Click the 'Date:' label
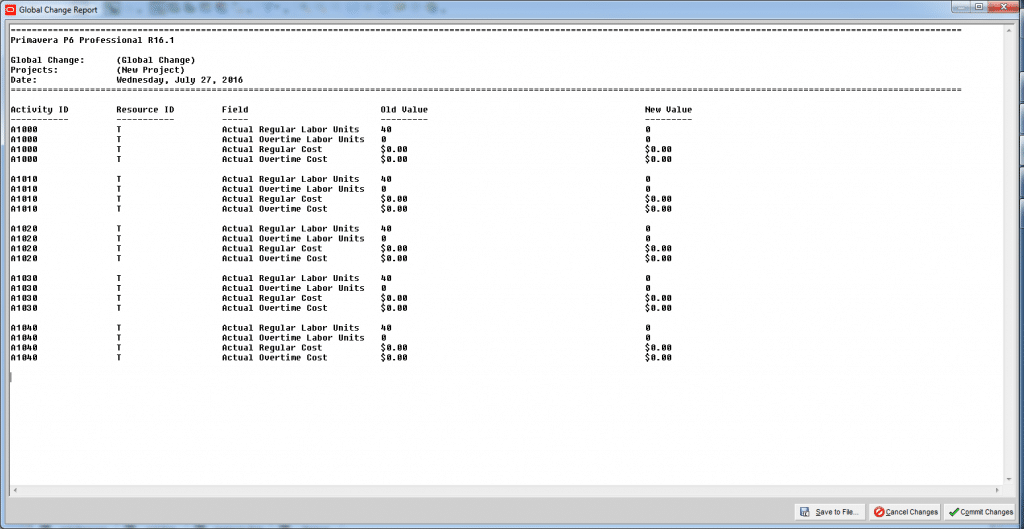 (x=24, y=80)
